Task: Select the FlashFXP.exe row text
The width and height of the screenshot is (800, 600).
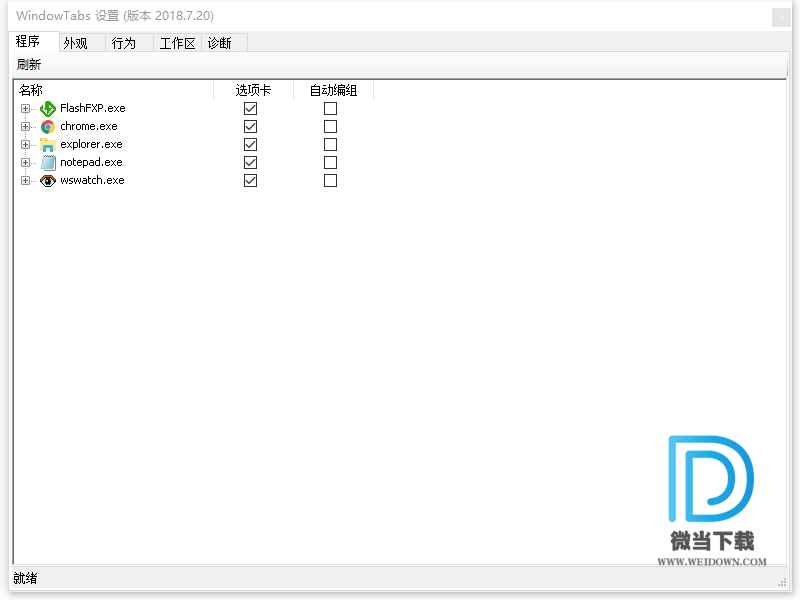Action: 93,108
